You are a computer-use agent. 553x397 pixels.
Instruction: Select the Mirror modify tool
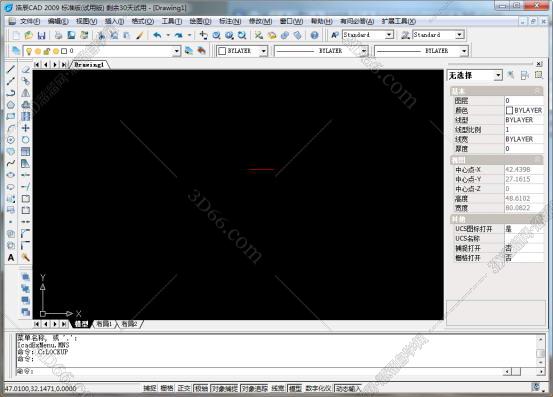[25, 93]
